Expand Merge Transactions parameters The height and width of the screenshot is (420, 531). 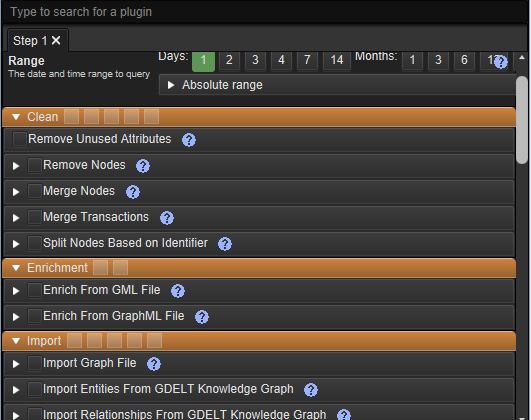click(16, 218)
